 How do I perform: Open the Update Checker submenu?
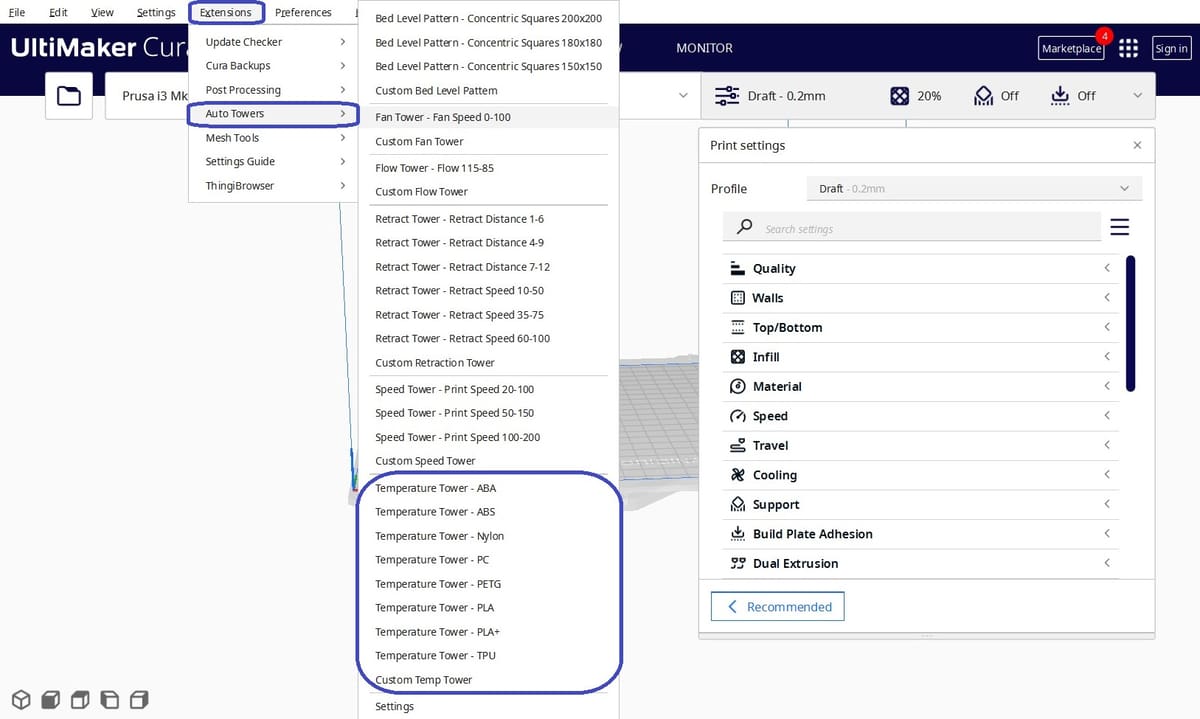click(x=273, y=42)
